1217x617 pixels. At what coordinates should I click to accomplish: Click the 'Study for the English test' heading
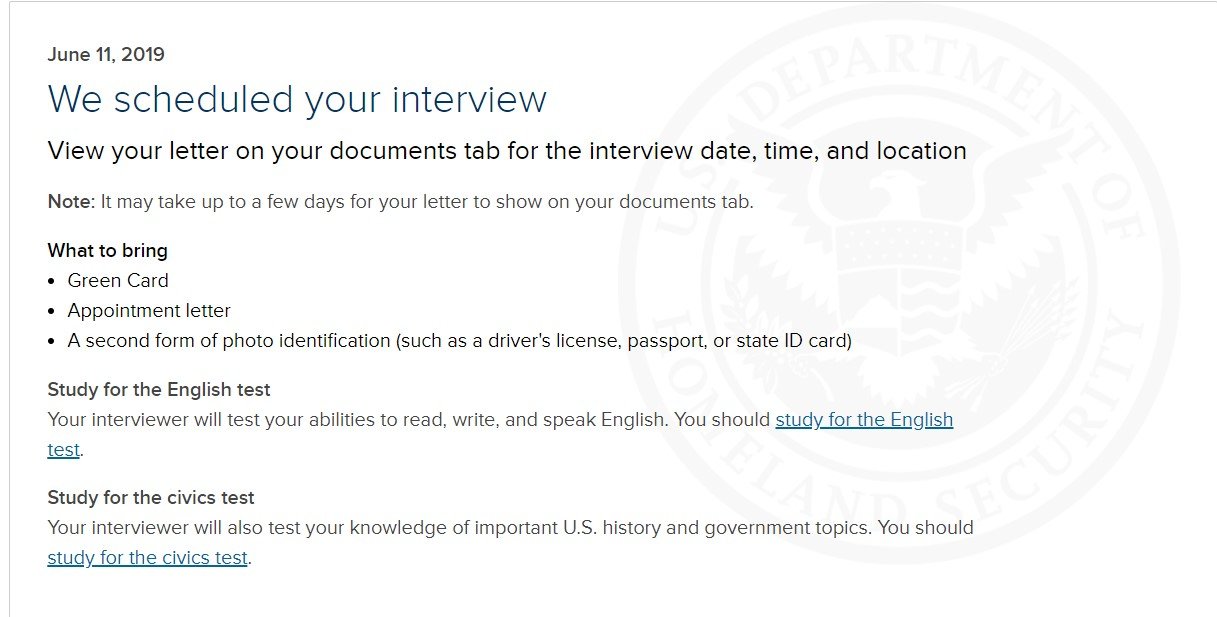tap(159, 389)
